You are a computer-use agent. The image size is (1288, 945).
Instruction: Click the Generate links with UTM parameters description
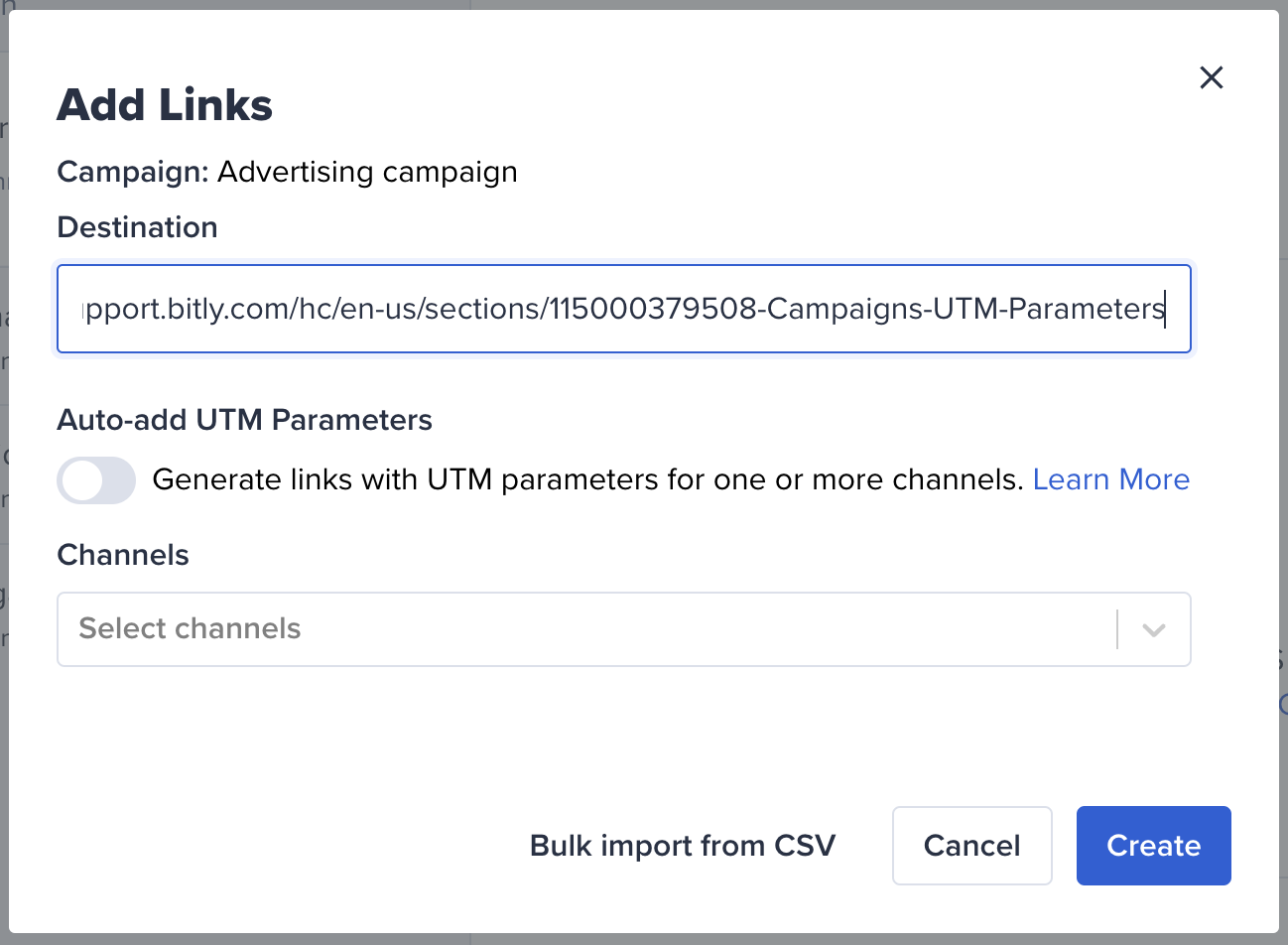click(587, 479)
